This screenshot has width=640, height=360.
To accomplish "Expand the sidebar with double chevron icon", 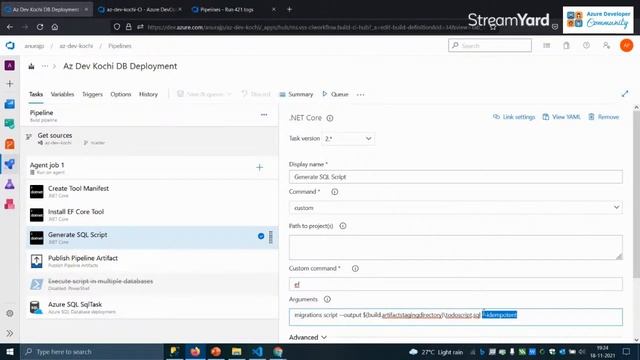I will (10, 333).
